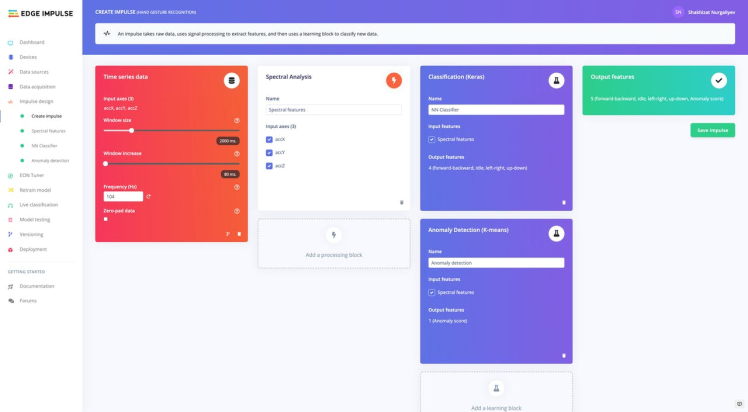Click the Live classification sidebar icon
This screenshot has height=412, width=748.
click(x=10, y=205)
